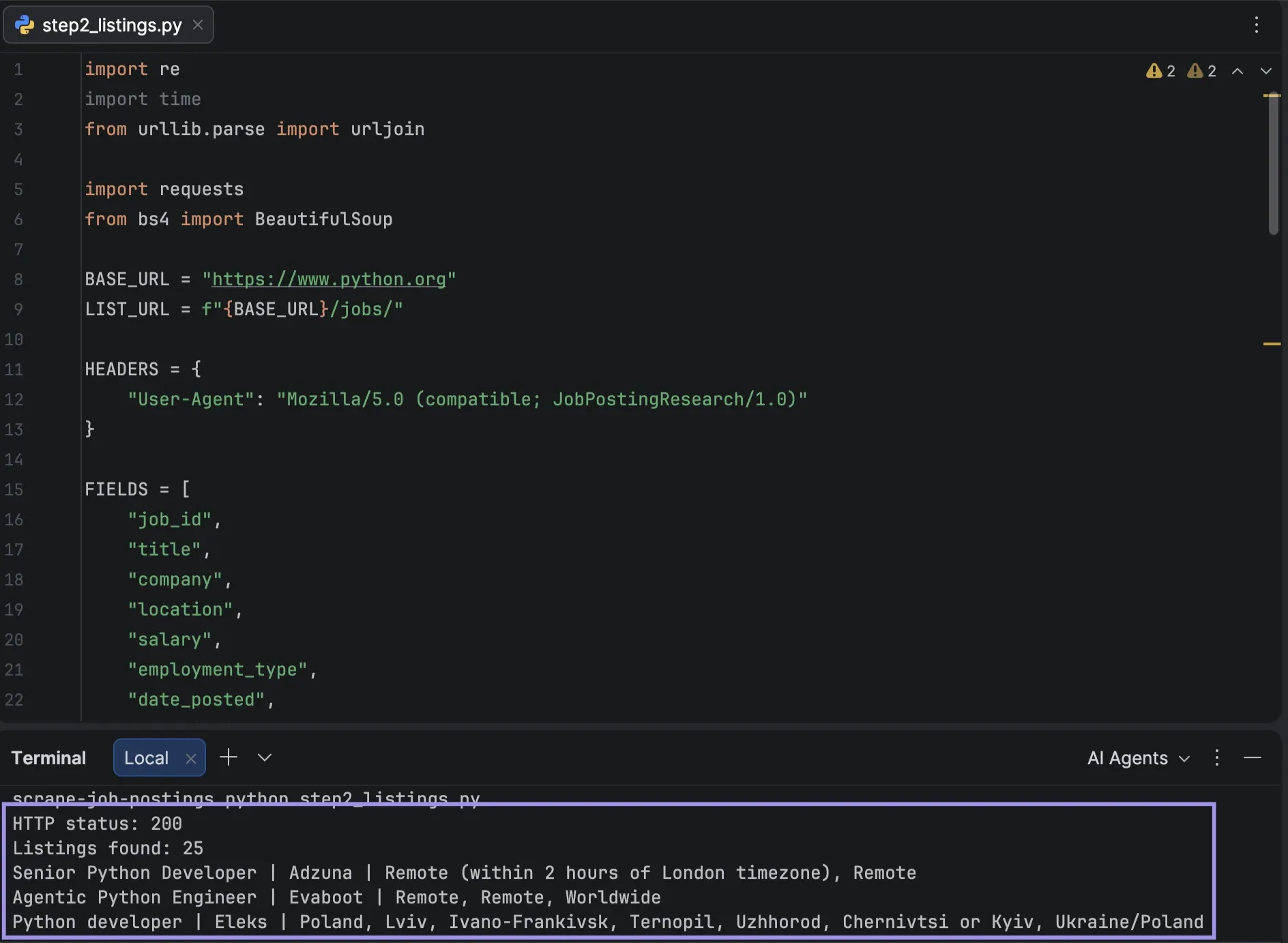
Task: Click "Listings found: 25" terminal output
Action: (x=108, y=848)
